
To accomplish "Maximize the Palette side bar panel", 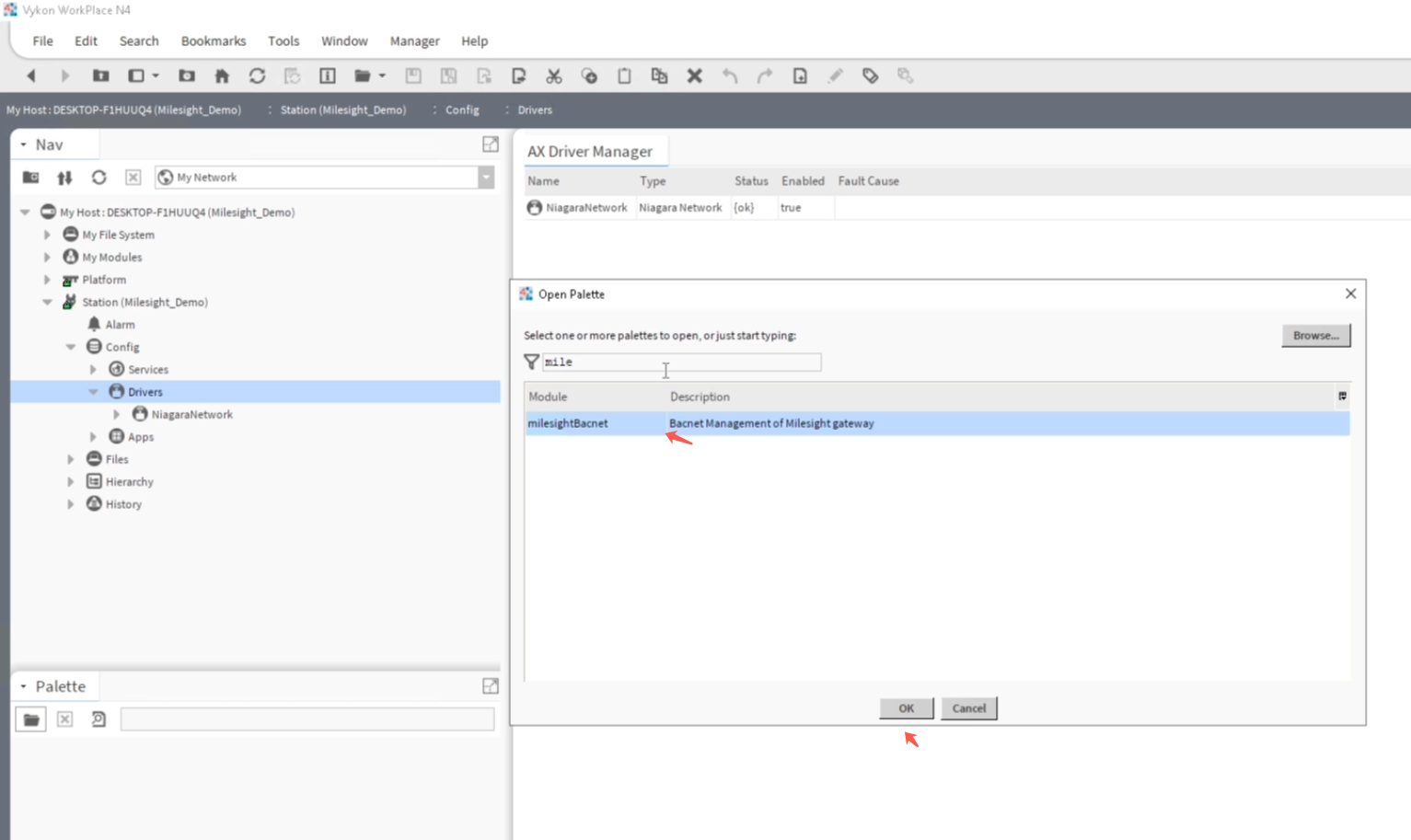I will 491,686.
